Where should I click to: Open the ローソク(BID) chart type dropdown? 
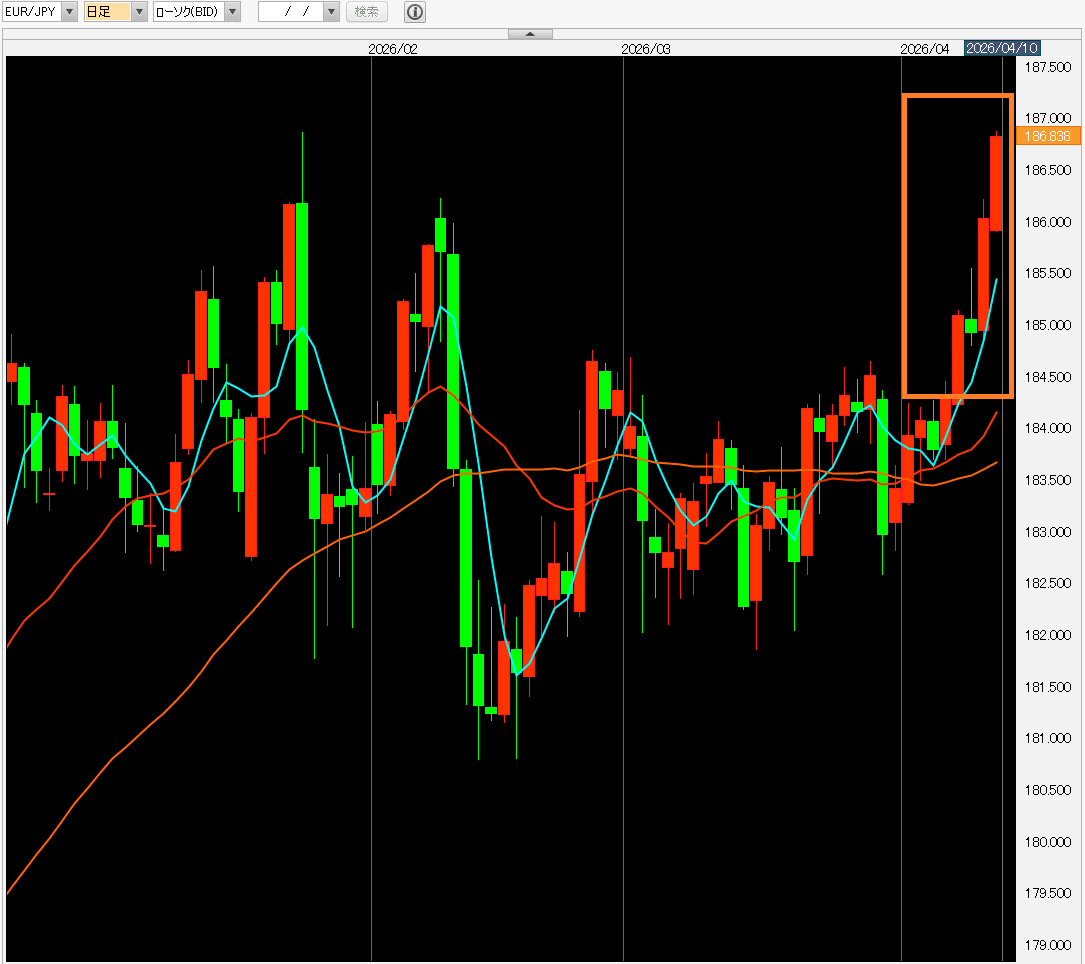pyautogui.click(x=232, y=12)
